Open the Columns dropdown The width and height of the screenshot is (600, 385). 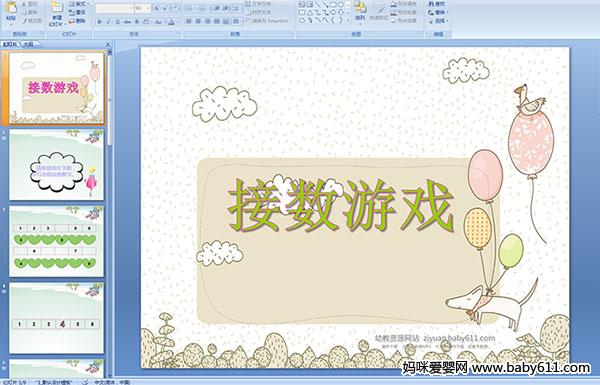(237, 21)
